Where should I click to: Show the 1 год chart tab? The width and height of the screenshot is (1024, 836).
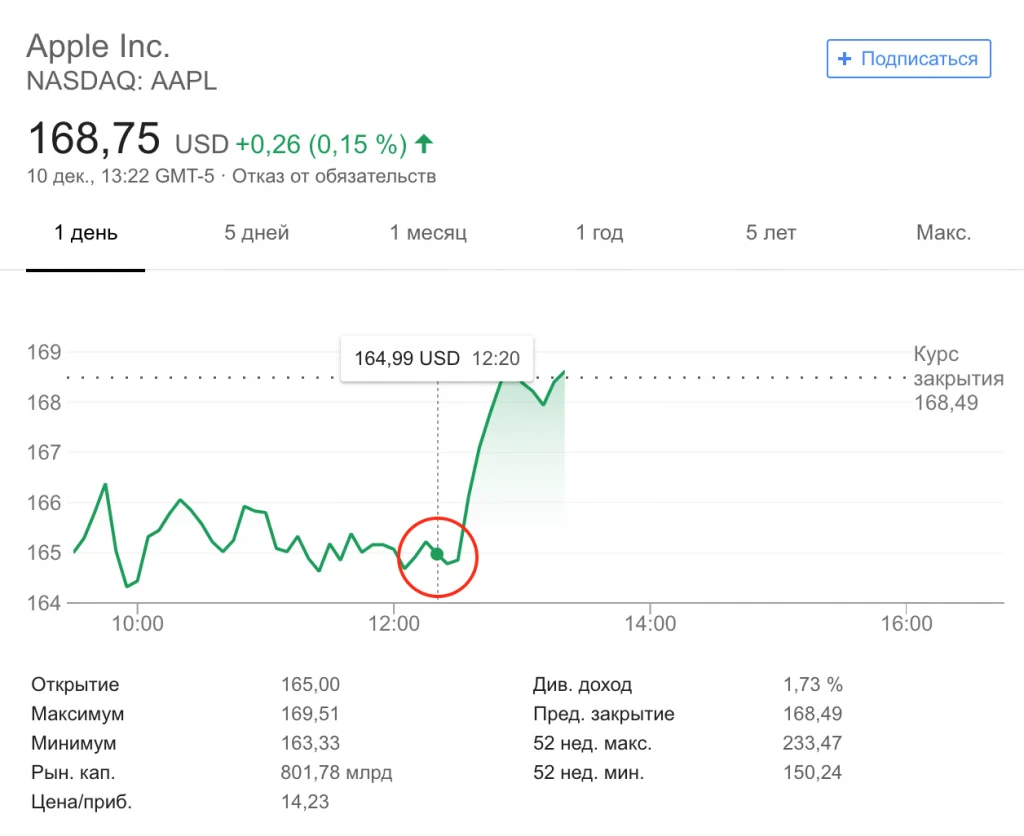(x=600, y=233)
